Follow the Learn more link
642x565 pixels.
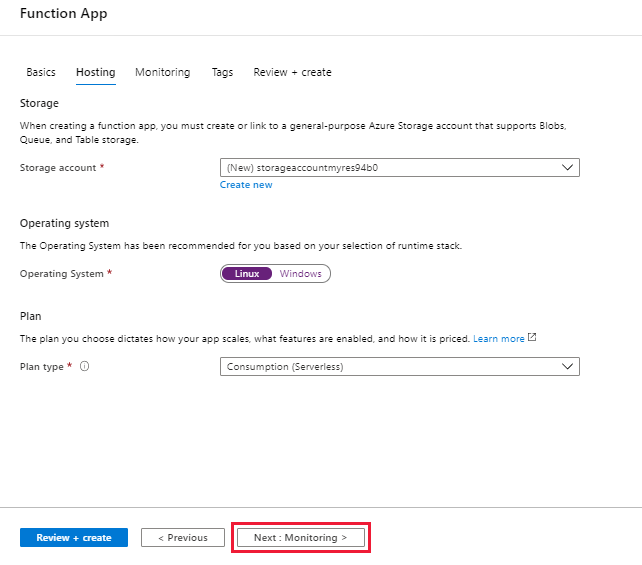click(499, 339)
